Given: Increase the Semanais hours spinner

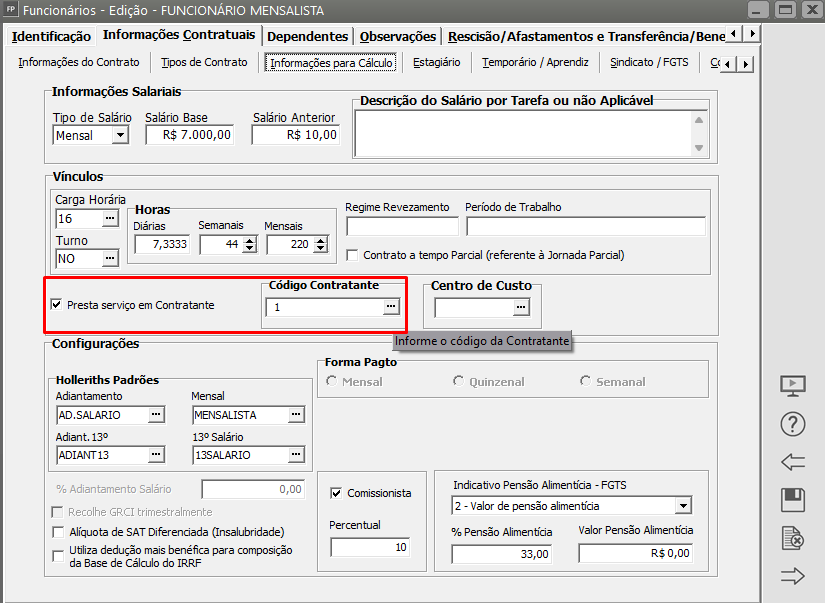Looking at the screenshot, I should click(x=249, y=240).
